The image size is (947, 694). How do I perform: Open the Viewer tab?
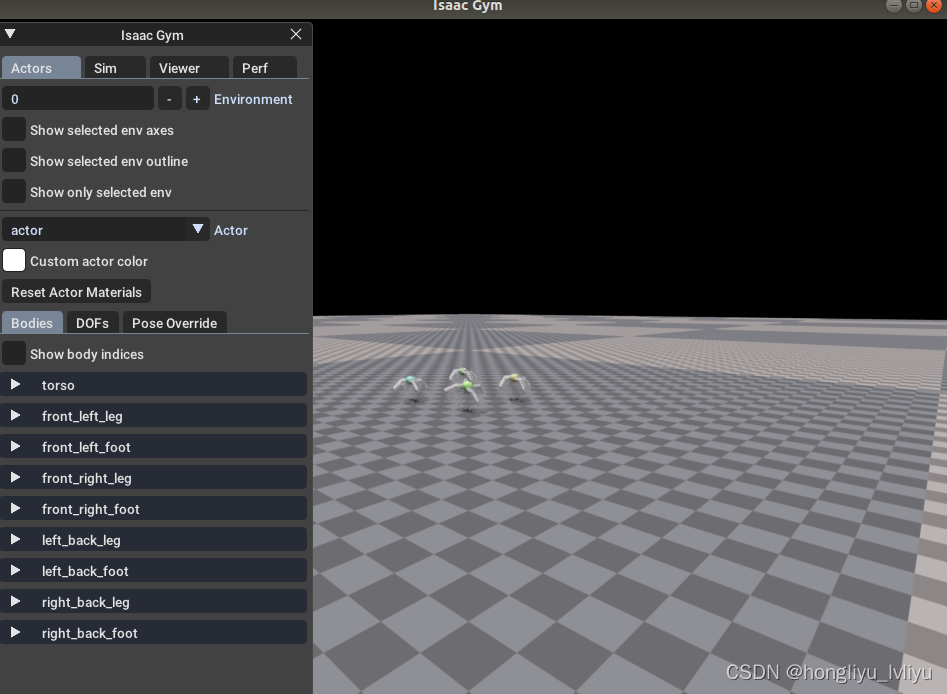click(189, 68)
